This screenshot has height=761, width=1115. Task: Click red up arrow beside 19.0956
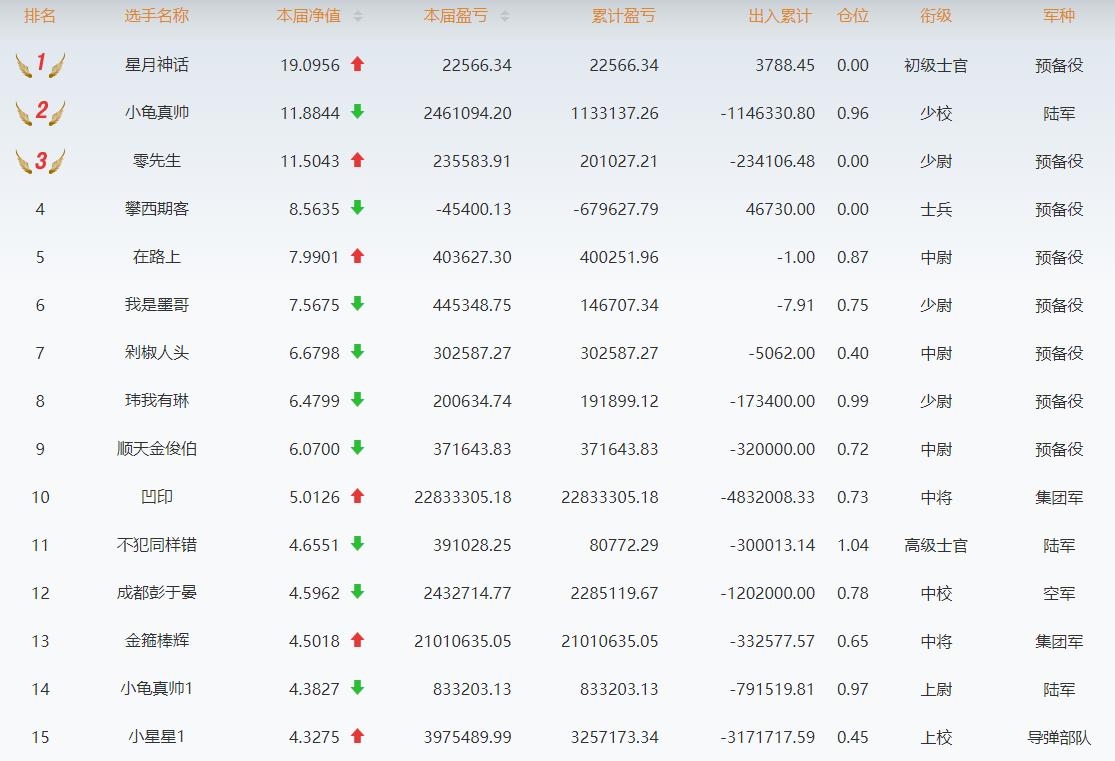[357, 64]
